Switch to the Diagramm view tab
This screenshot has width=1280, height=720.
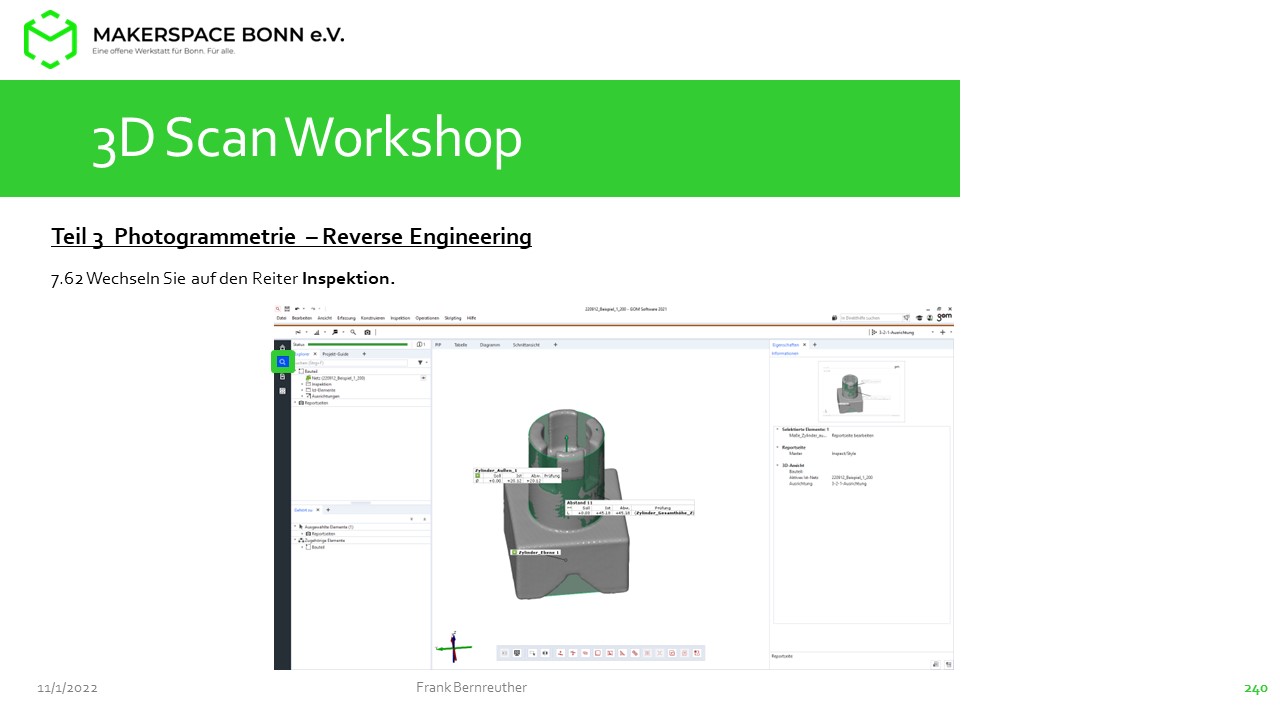pyautogui.click(x=490, y=345)
